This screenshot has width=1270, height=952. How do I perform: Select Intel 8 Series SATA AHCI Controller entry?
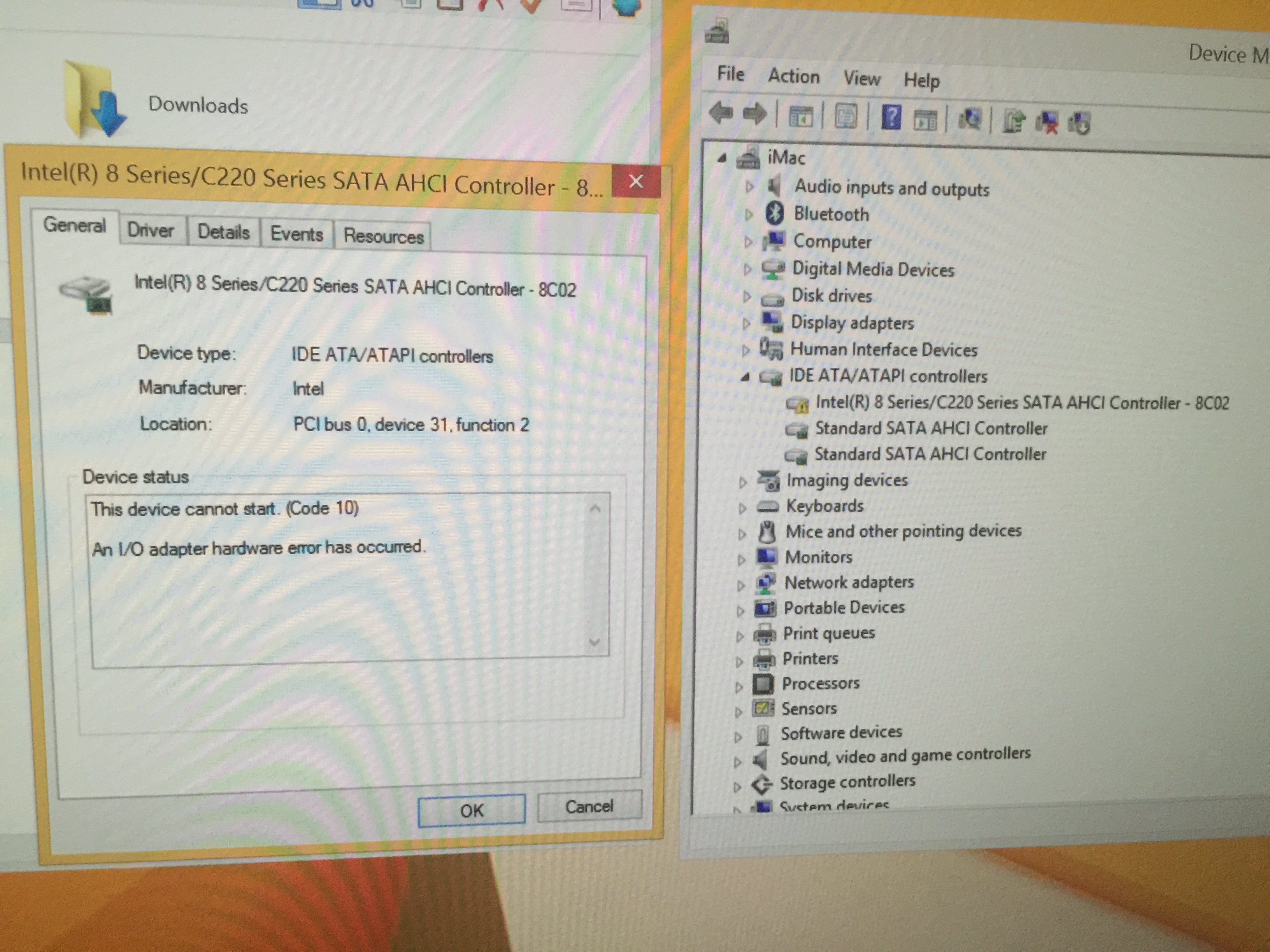tap(1021, 403)
